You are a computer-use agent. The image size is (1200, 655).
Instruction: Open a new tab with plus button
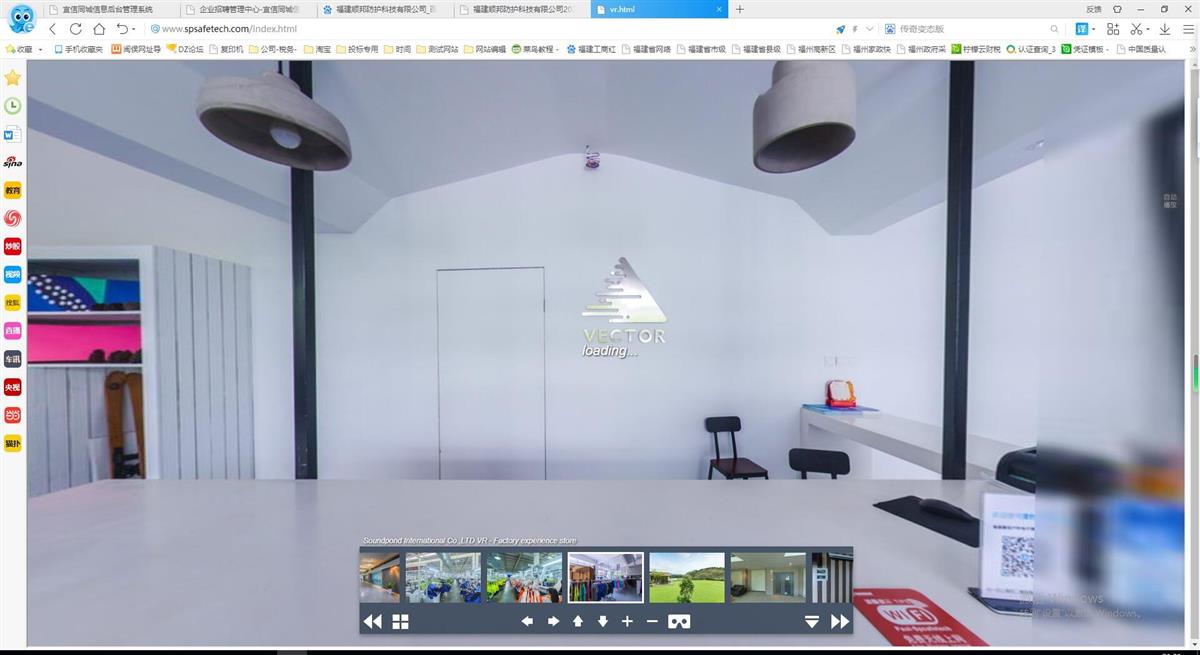739,9
